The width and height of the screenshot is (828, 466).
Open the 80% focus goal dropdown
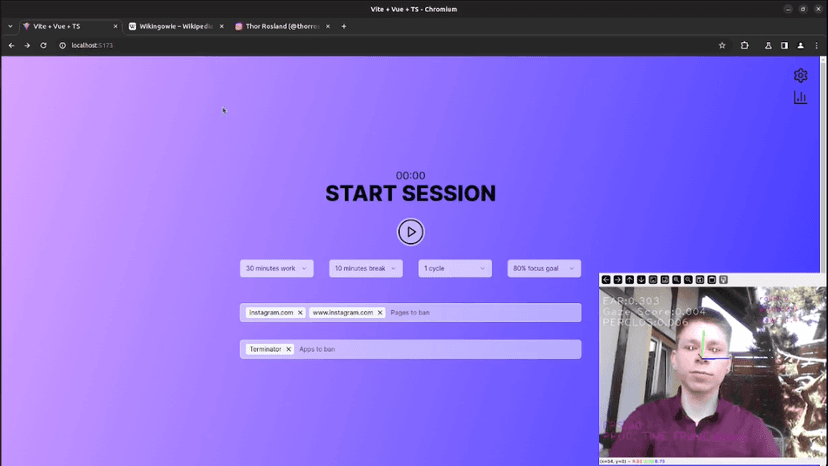tap(544, 268)
